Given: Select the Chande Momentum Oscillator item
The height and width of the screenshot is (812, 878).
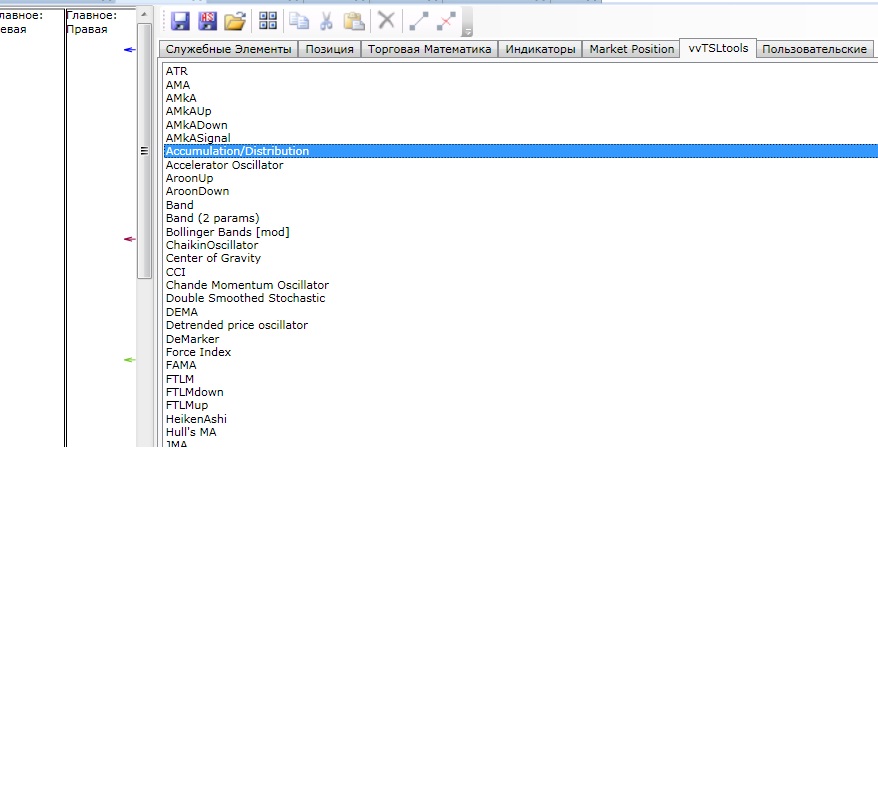Looking at the screenshot, I should tap(247, 285).
